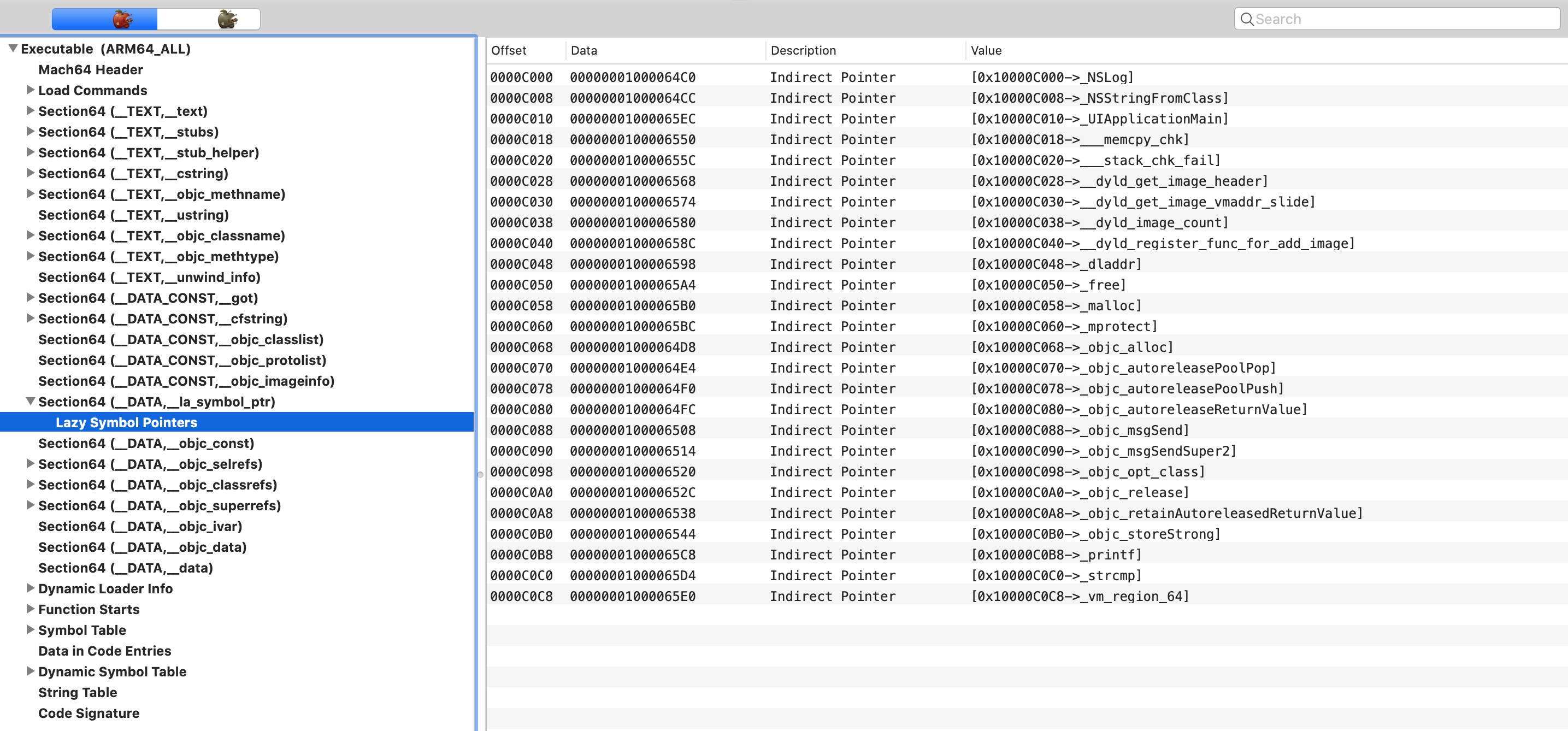The image size is (1568, 731).
Task: Select Section64 (__DATA,__data)
Action: pyautogui.click(x=126, y=567)
